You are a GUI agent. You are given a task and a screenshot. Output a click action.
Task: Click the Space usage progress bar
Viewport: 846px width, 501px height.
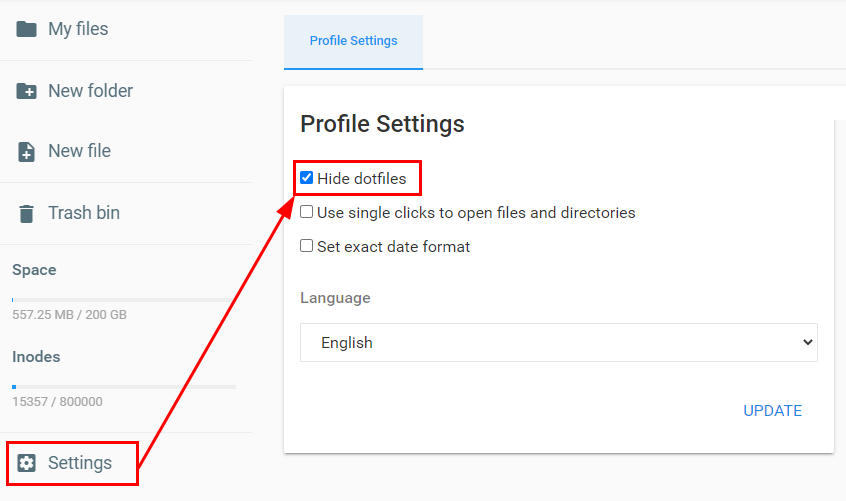(124, 299)
